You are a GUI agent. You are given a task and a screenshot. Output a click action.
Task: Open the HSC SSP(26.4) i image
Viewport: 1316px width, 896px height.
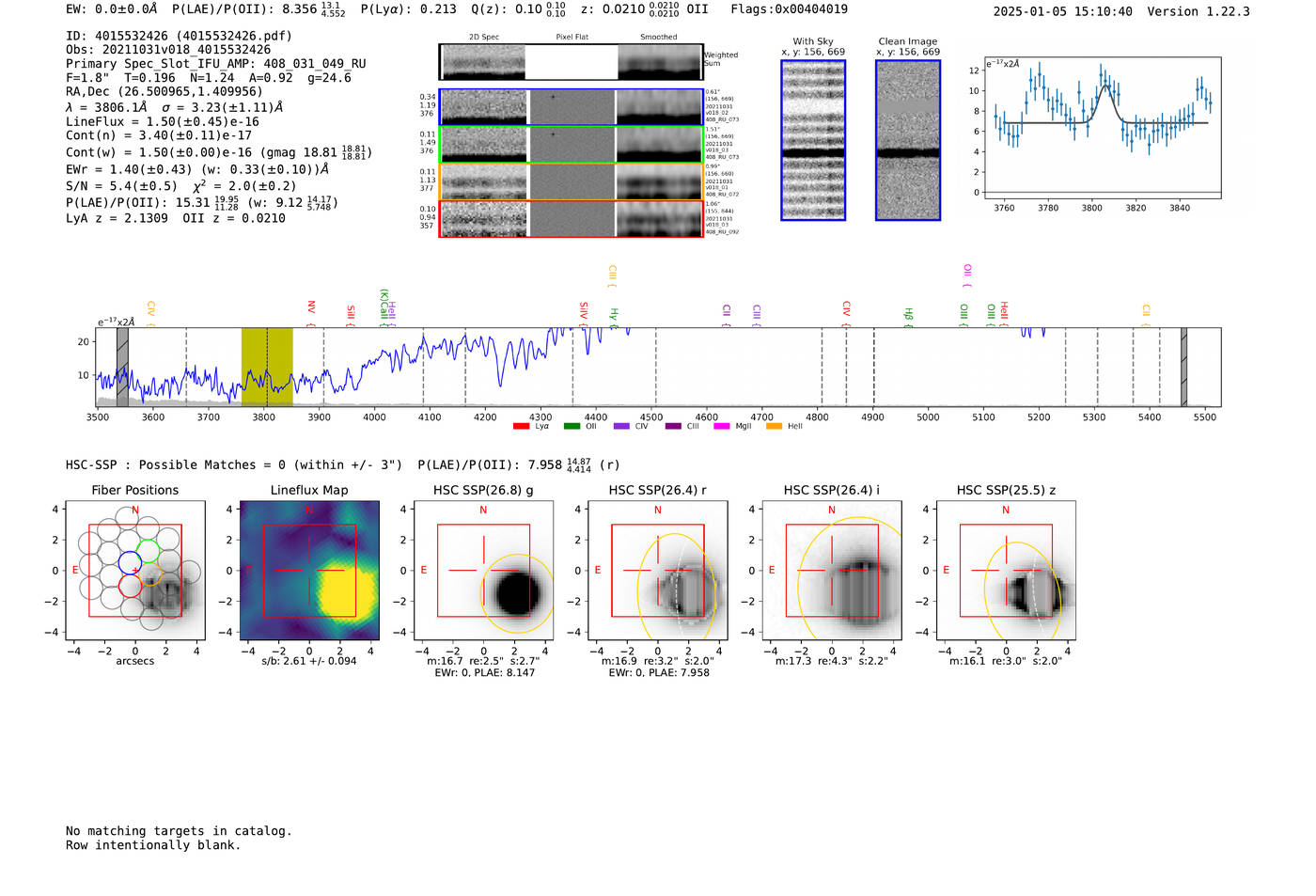(832, 571)
